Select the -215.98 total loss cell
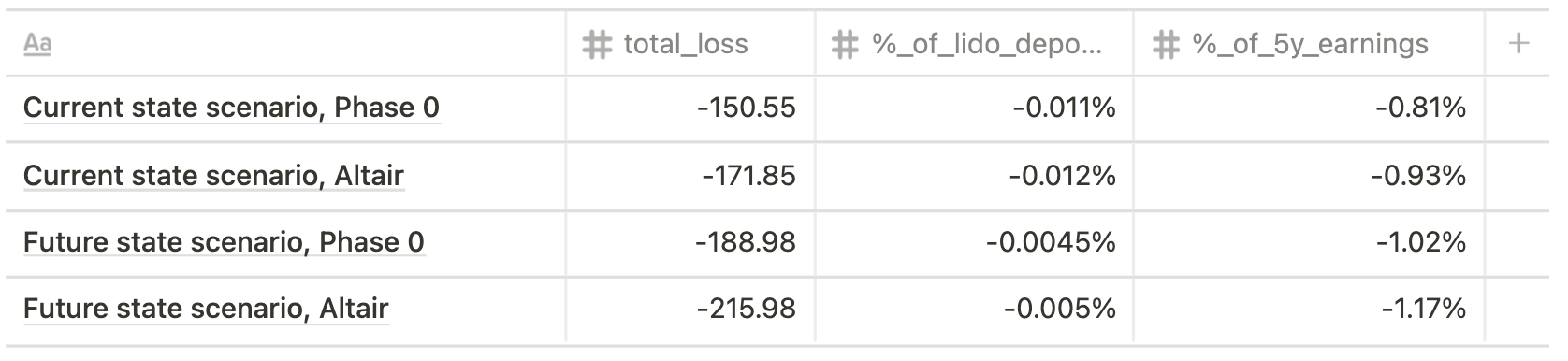Image resolution: width=1568 pixels, height=361 pixels. 690,309
